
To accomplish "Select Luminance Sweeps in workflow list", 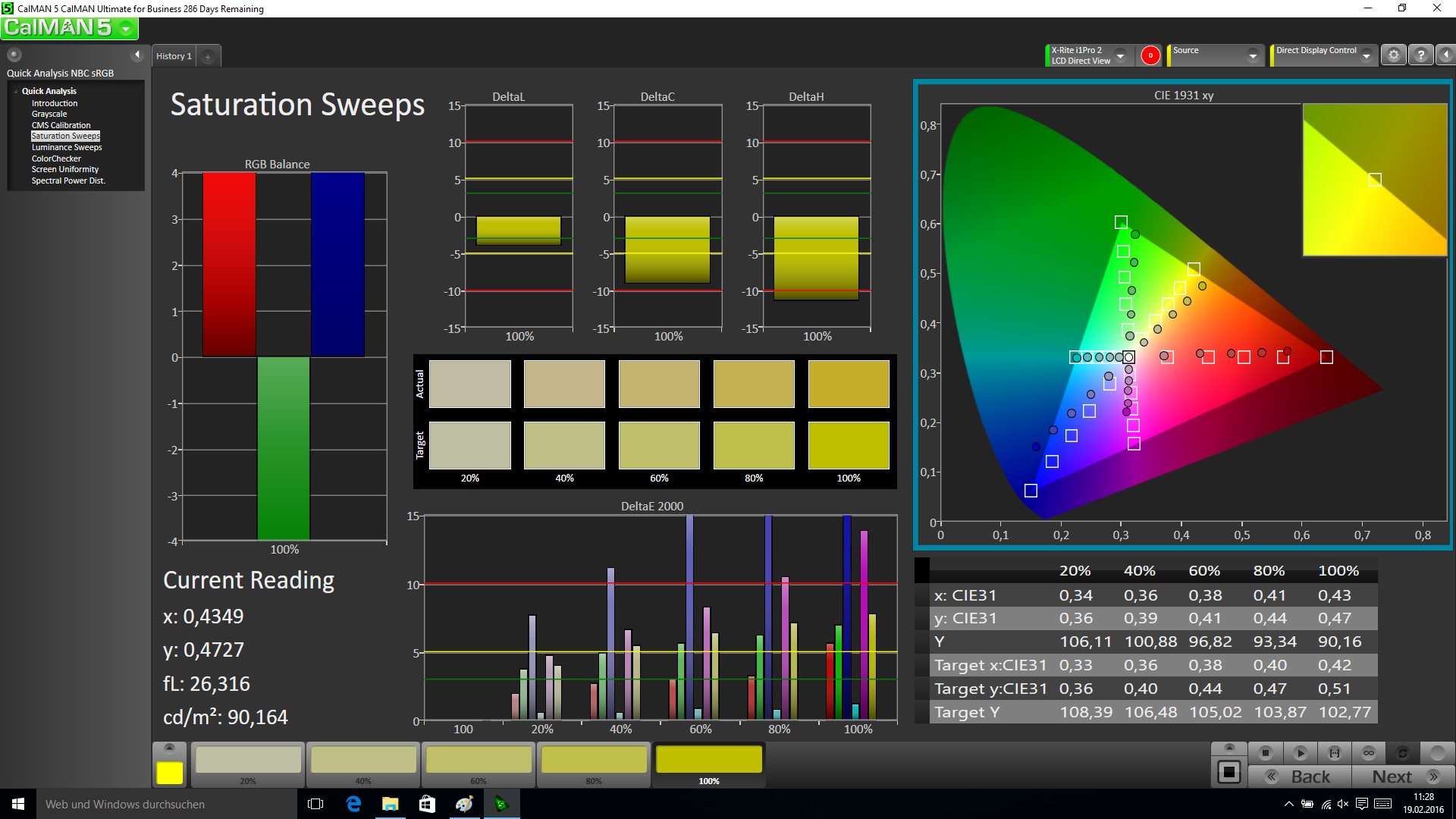I will coord(67,147).
